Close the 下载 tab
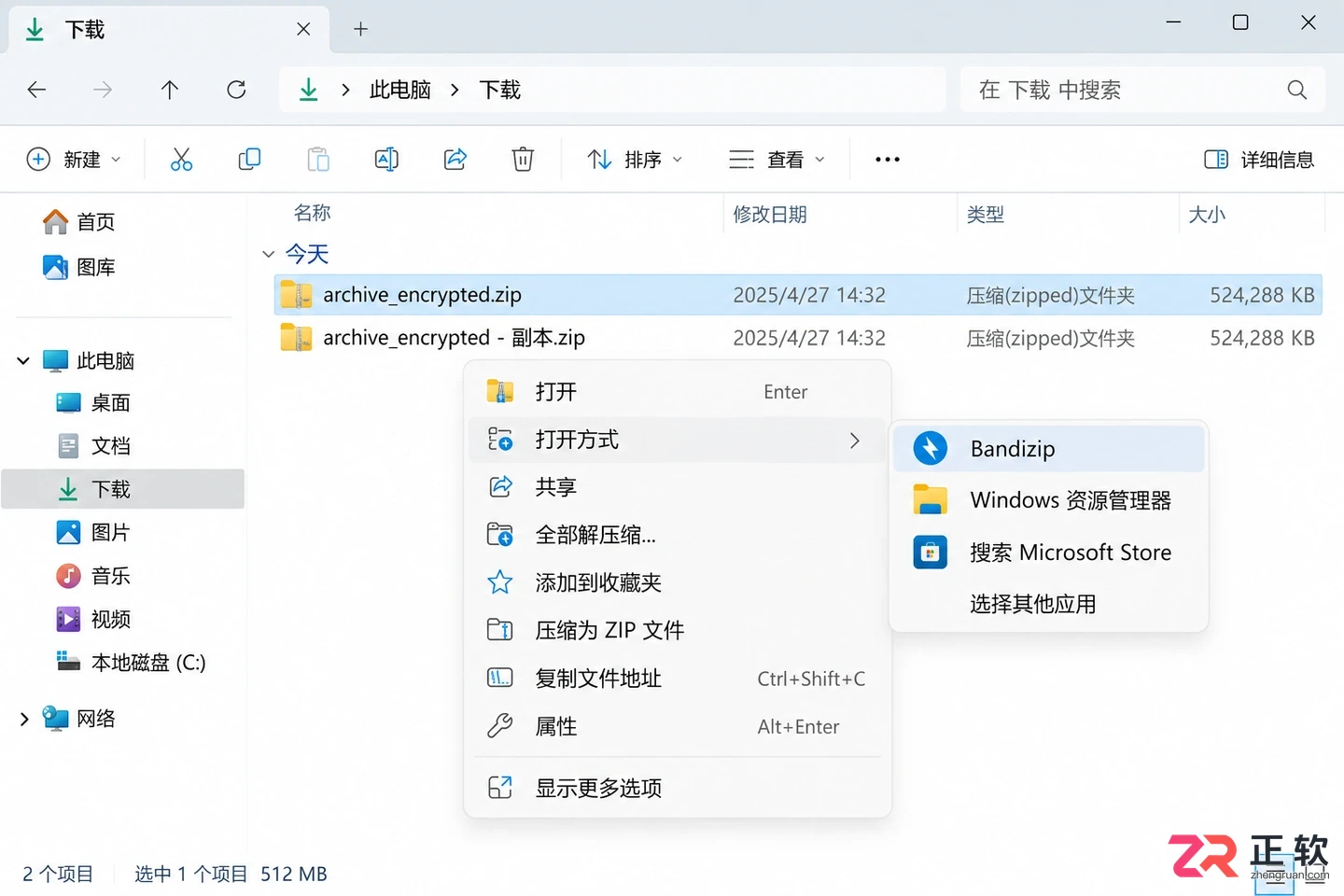 (303, 29)
